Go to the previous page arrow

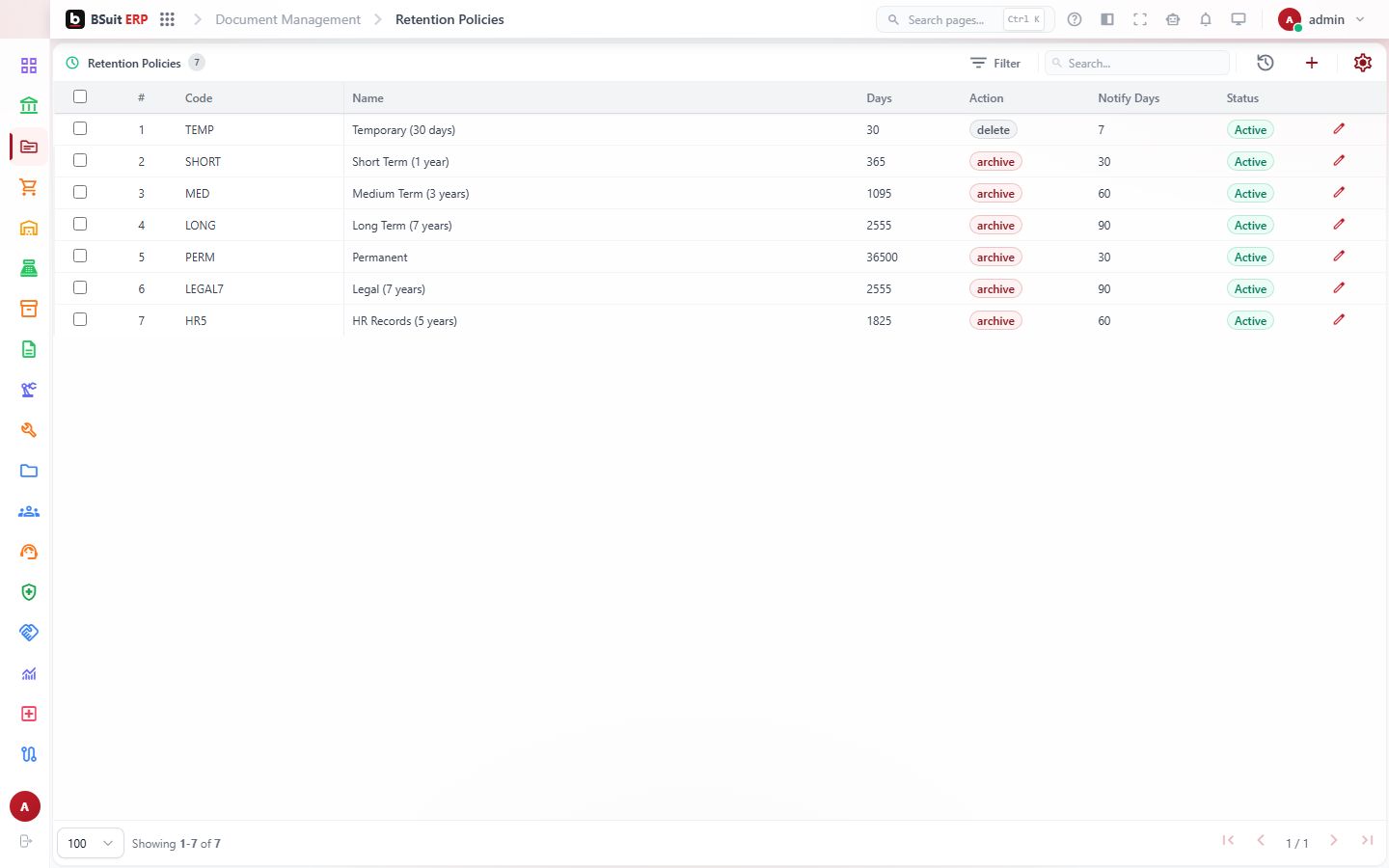[x=1261, y=841]
